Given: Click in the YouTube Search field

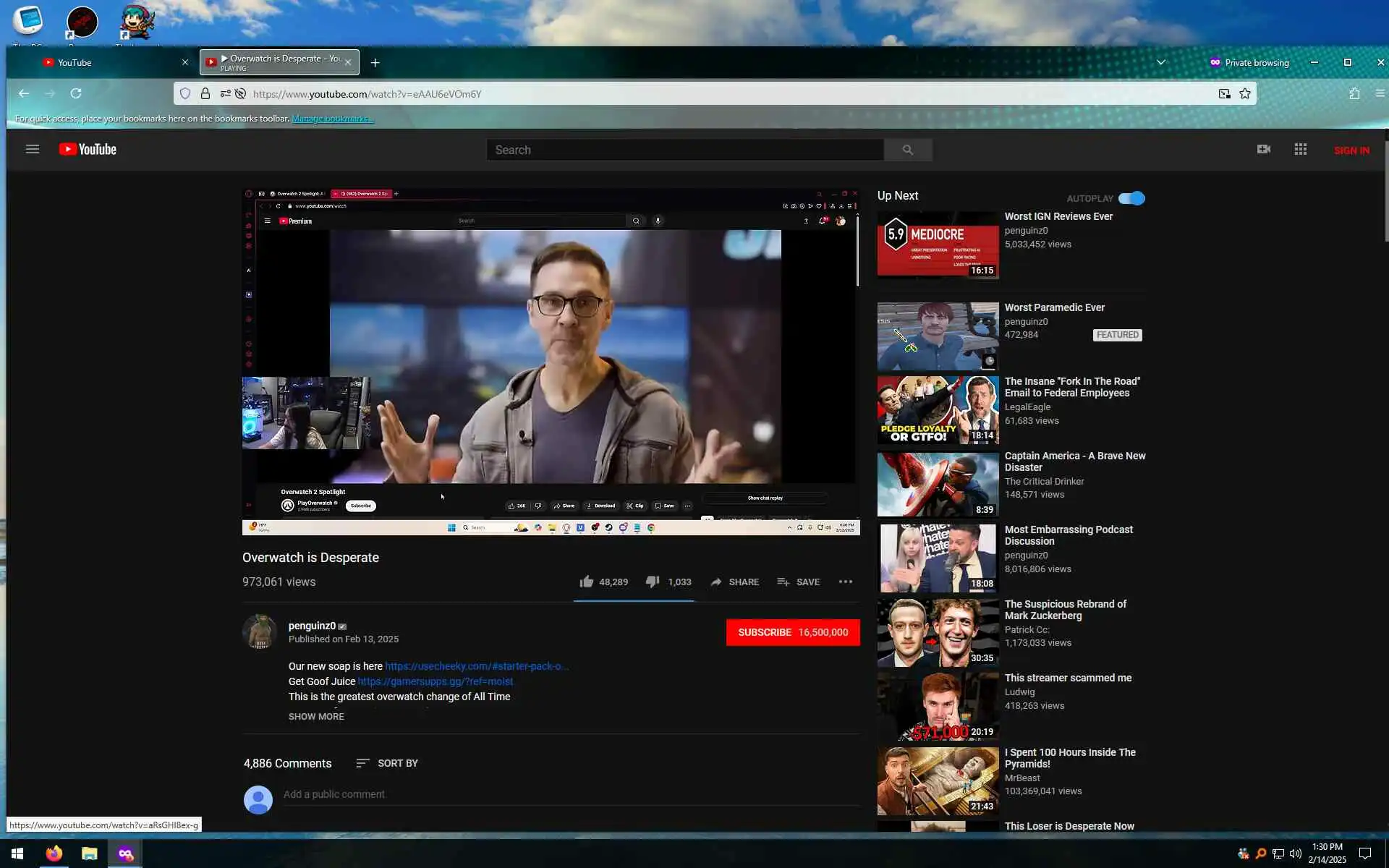Looking at the screenshot, I should 684,150.
